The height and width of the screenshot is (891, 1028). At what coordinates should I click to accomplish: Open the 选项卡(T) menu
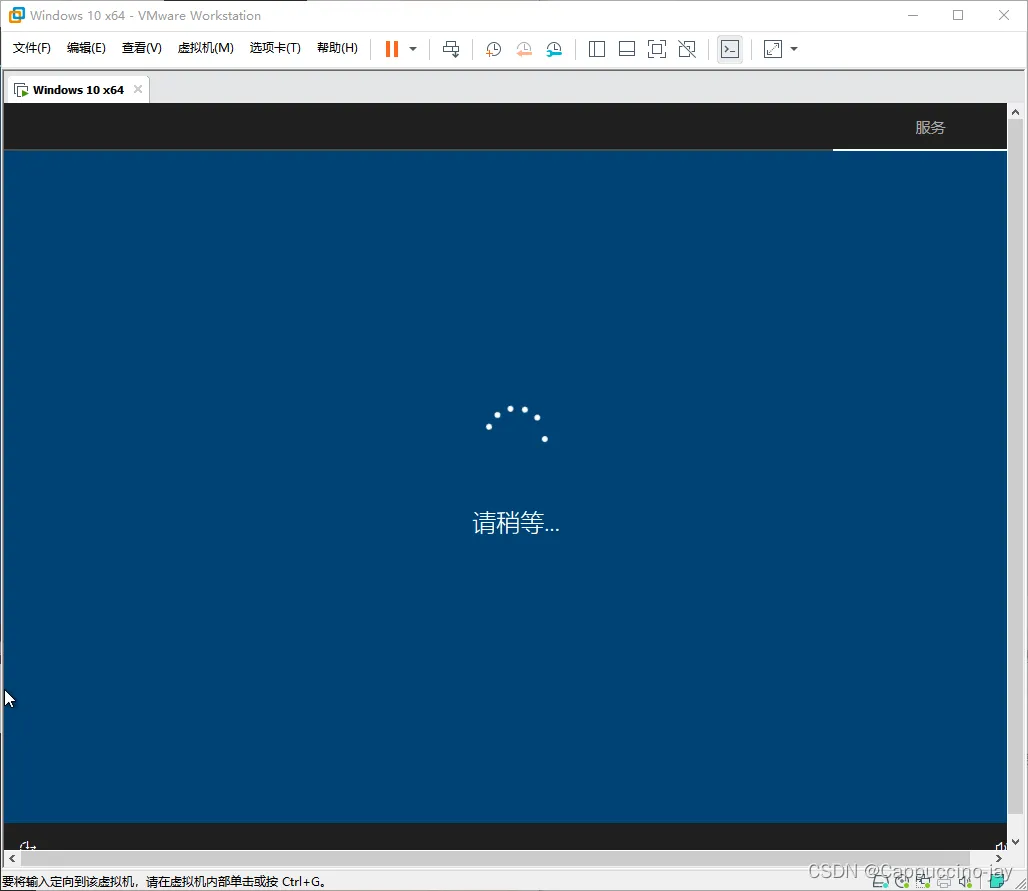click(275, 48)
